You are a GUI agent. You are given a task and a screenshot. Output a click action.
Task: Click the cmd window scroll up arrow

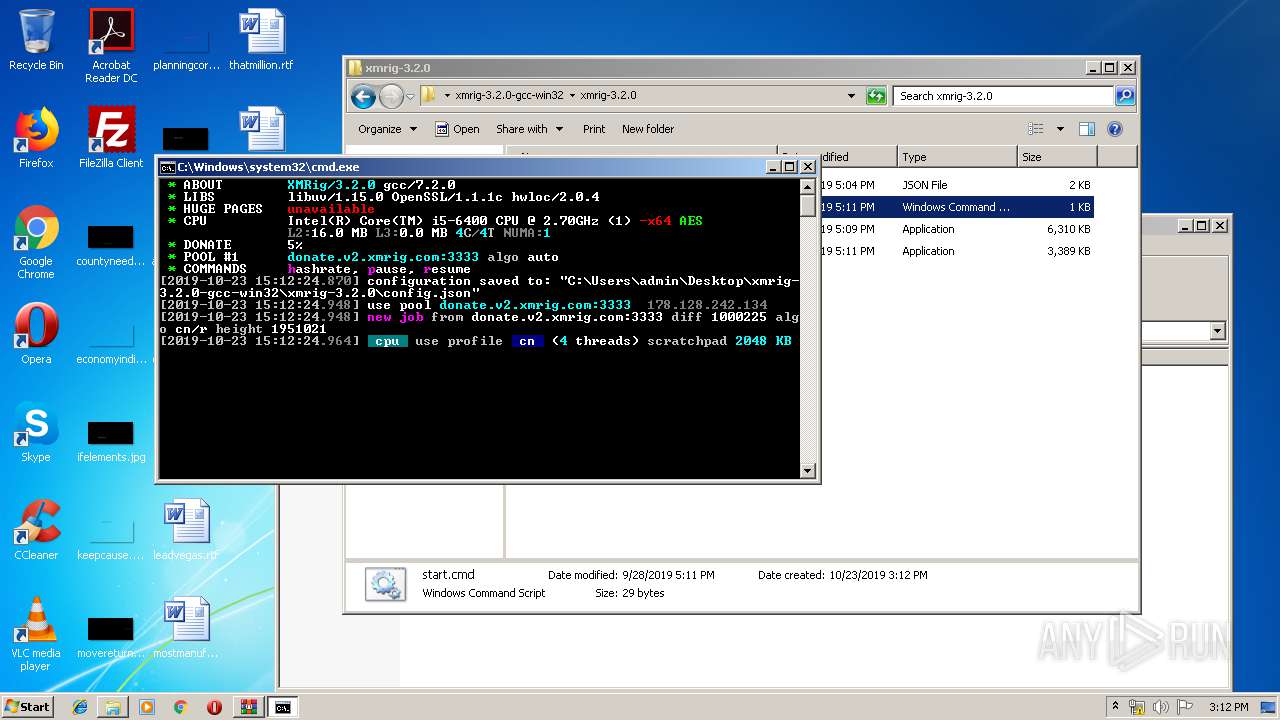click(x=808, y=187)
